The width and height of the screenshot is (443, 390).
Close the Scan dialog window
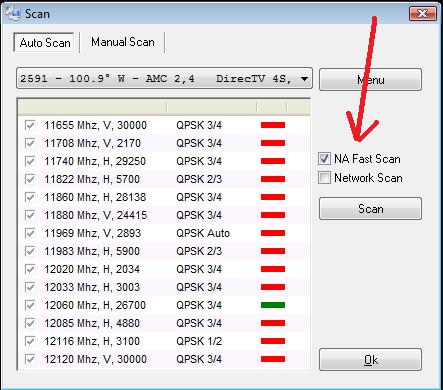point(423,13)
